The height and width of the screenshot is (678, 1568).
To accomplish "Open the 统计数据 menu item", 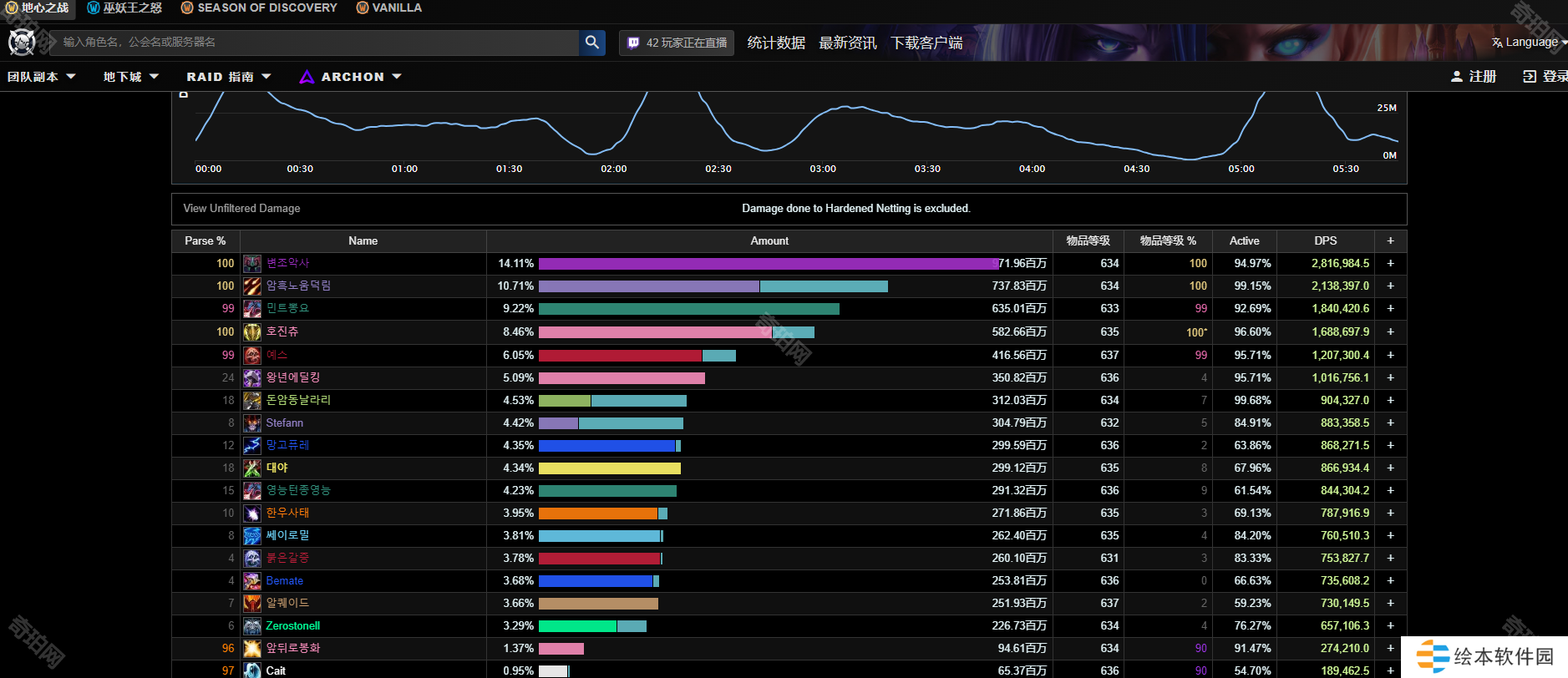I will 776,43.
